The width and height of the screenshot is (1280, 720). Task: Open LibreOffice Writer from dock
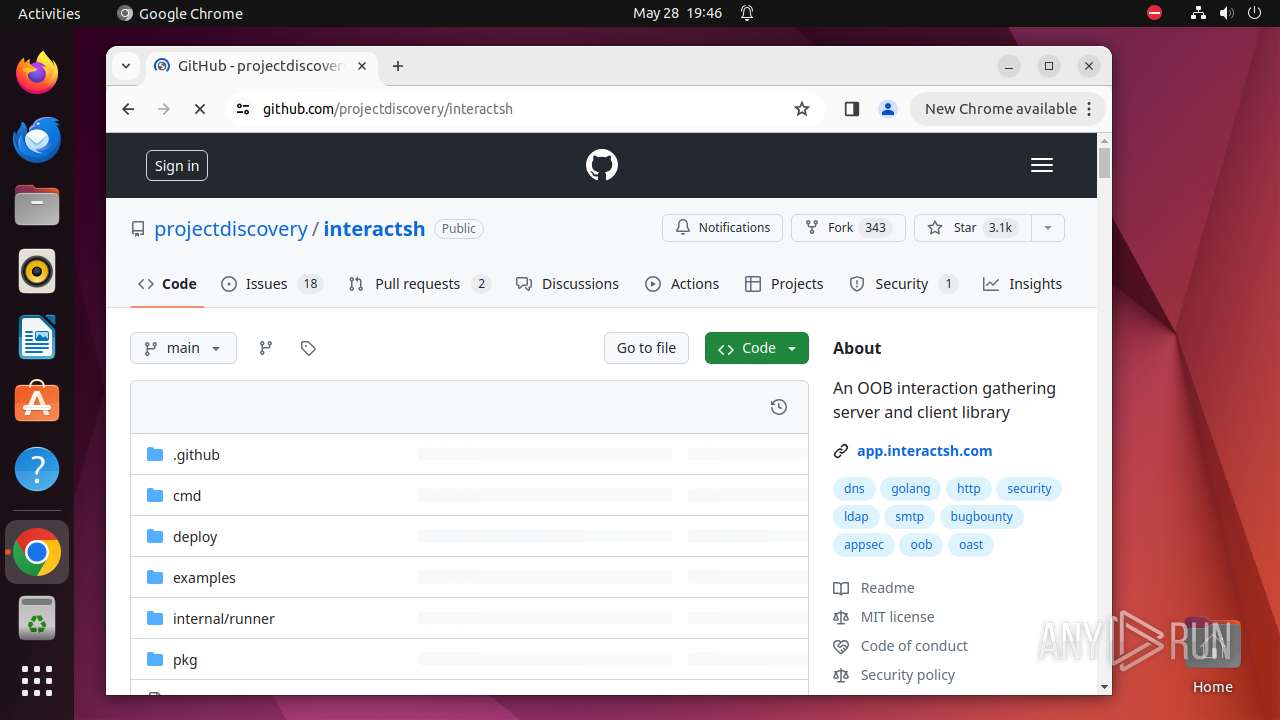click(x=37, y=337)
